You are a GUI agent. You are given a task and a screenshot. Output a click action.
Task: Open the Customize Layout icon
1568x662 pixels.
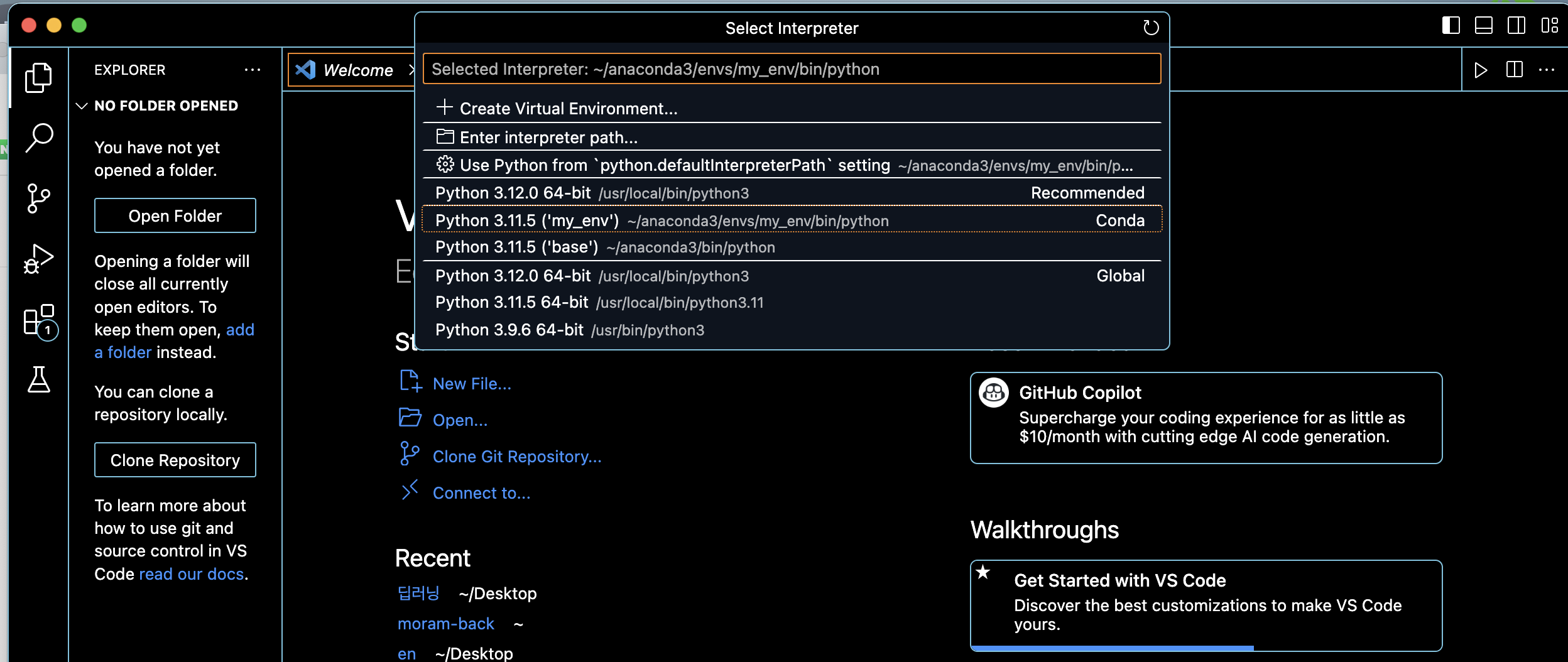[1549, 25]
